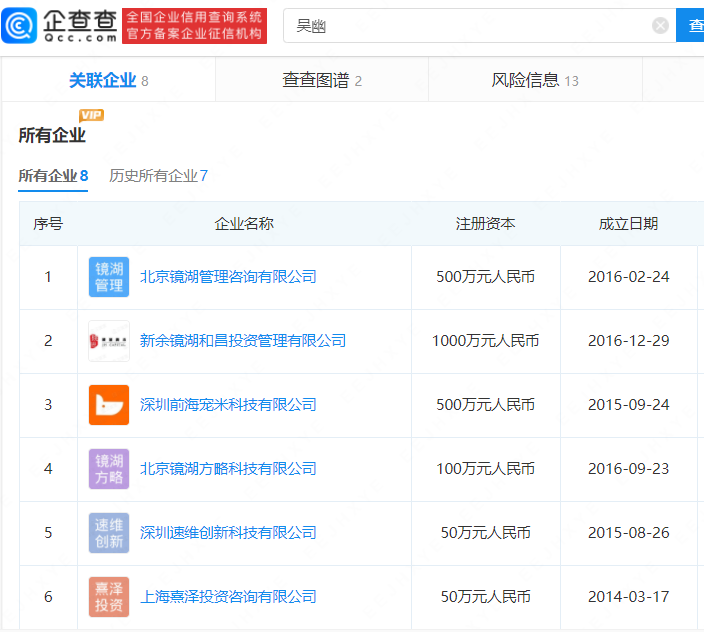Click the blue search button
Screen dimensions: 704x632
click(x=691, y=25)
